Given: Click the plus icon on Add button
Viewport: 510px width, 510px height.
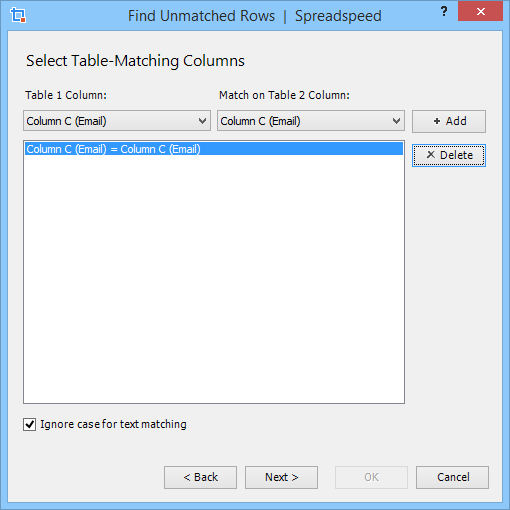Looking at the screenshot, I should pyautogui.click(x=437, y=121).
